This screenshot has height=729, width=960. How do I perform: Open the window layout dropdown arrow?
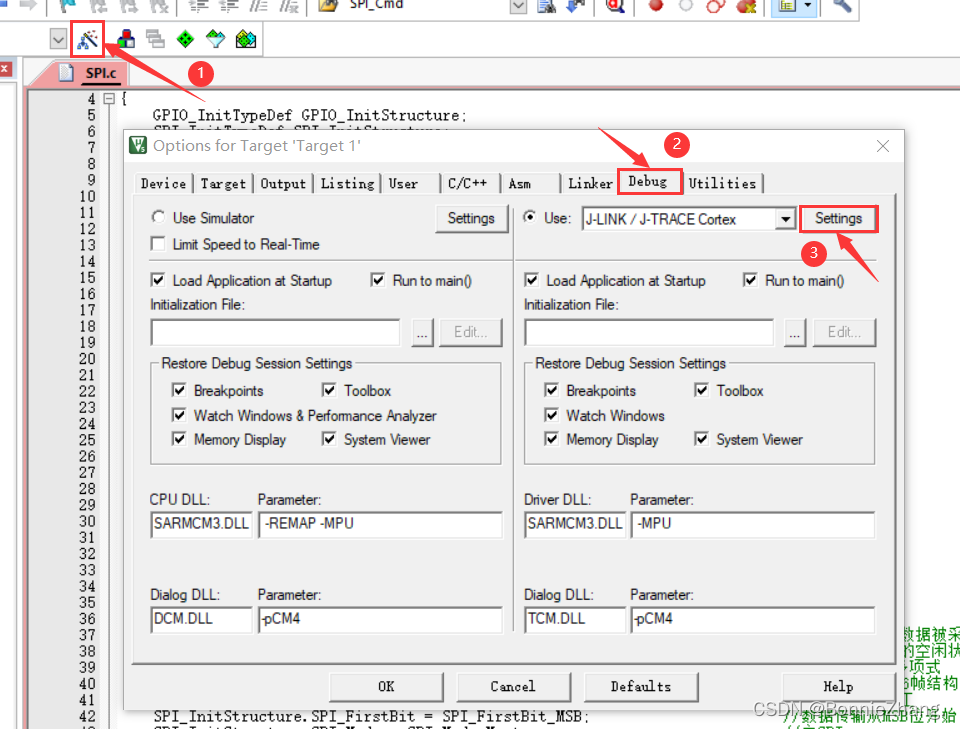(808, 6)
